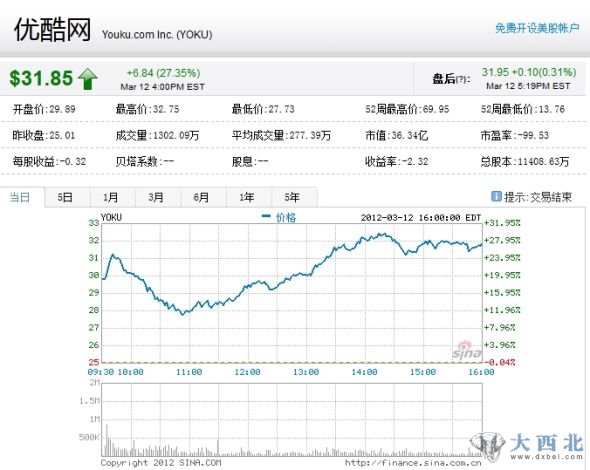The width and height of the screenshot is (590, 470).
Task: Click the 价格 legend entry on the chart
Action: (x=279, y=217)
